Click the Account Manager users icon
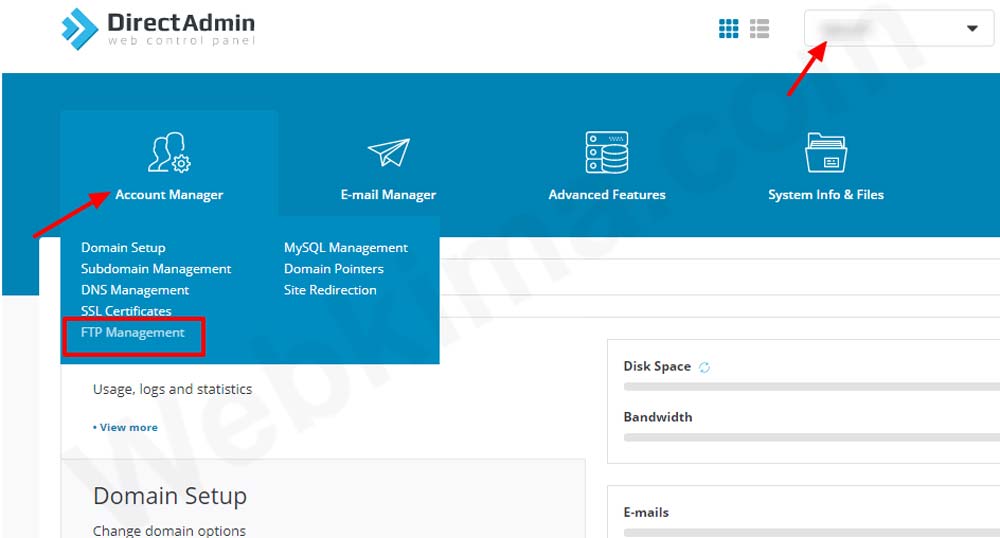 (169, 152)
